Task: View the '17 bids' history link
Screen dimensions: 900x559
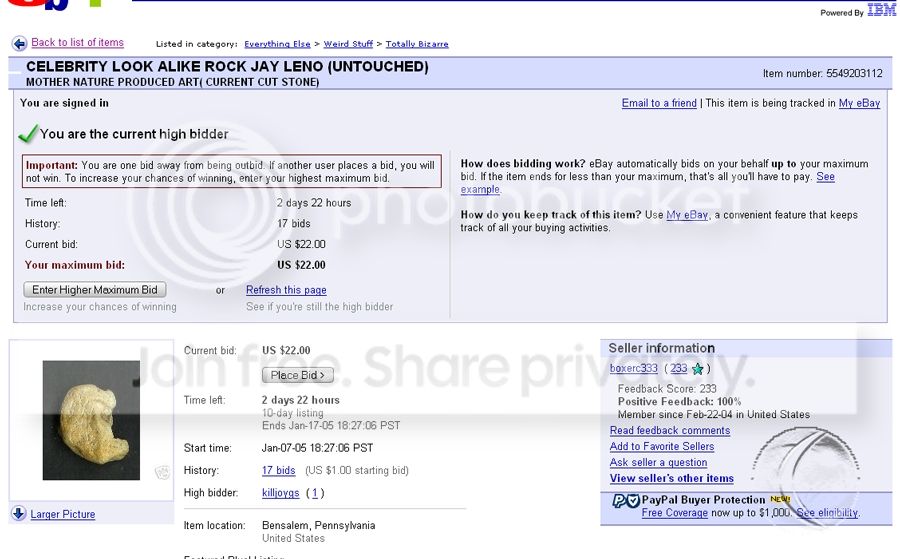Action: click(278, 471)
